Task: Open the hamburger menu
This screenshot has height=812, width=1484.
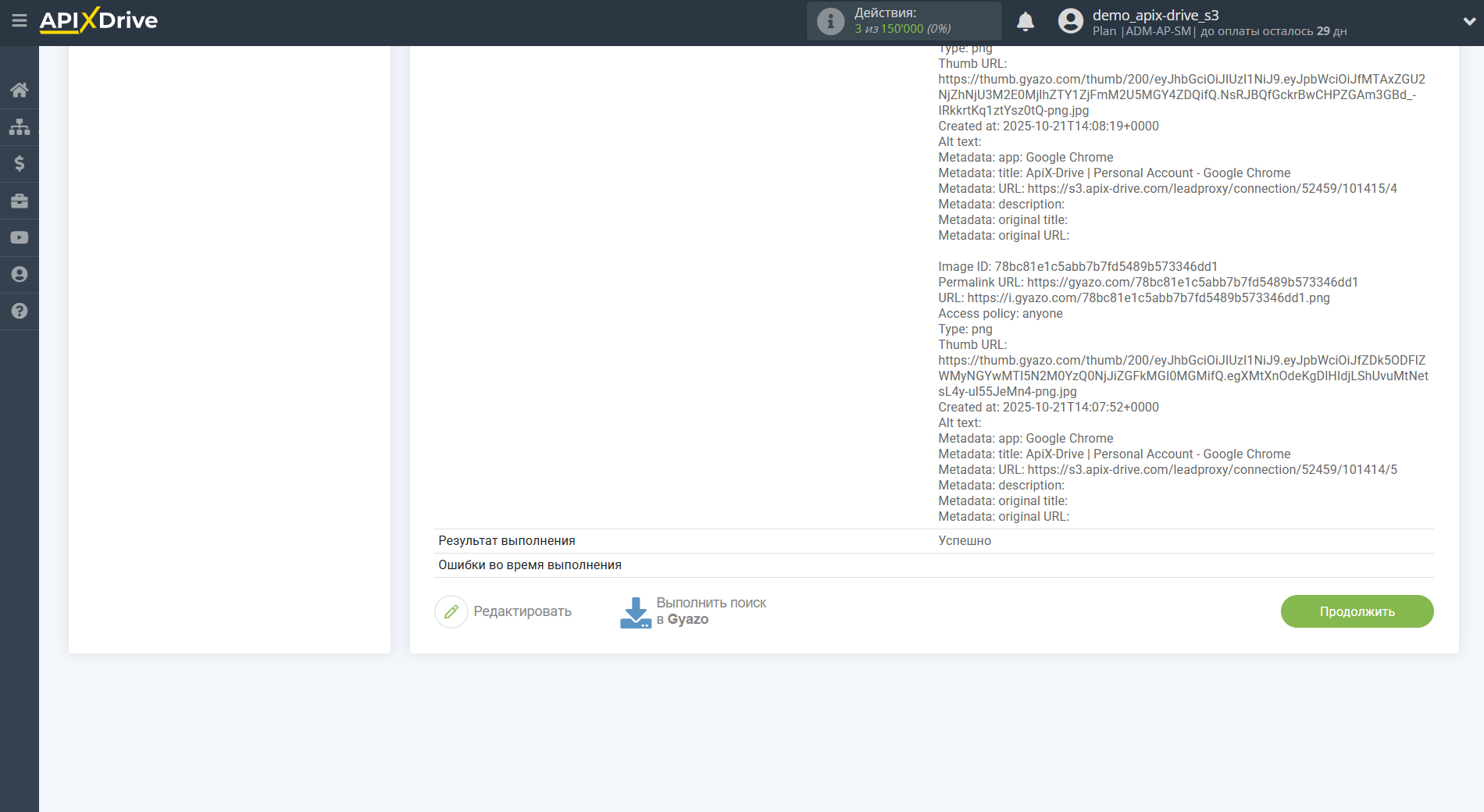Action: [x=20, y=21]
